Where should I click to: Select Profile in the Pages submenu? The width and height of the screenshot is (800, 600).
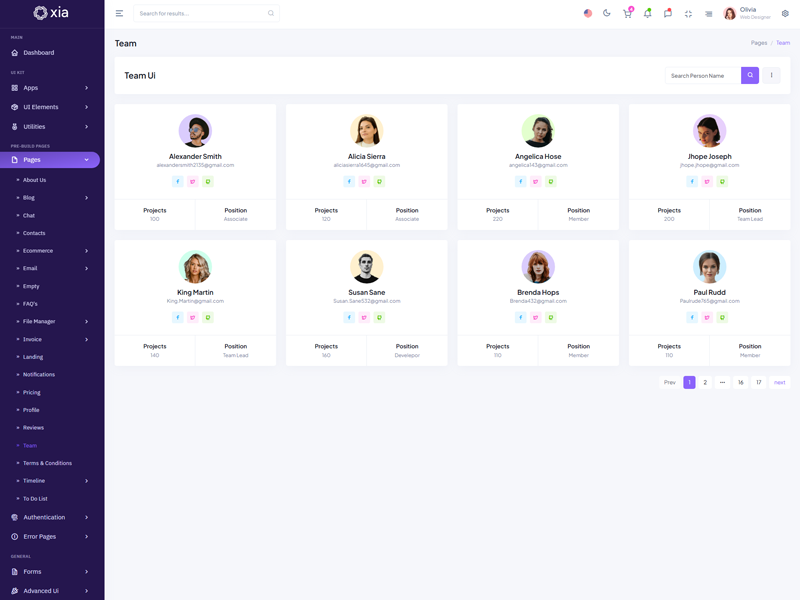point(31,410)
